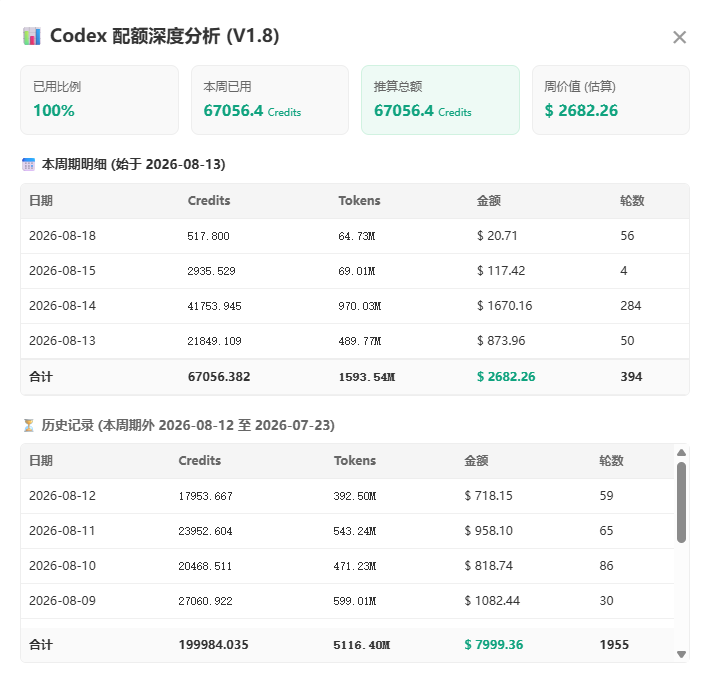Click the 69.01M tokens value
The height and width of the screenshot is (685, 705).
tap(357, 271)
